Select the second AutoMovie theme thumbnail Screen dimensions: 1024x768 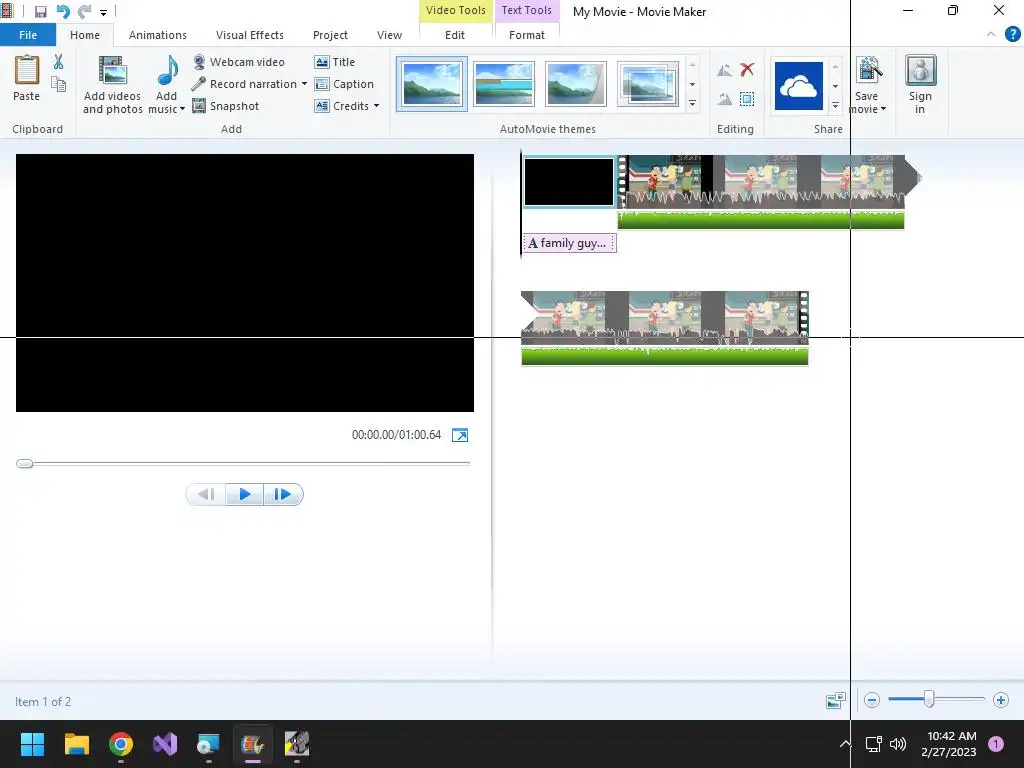[x=504, y=84]
